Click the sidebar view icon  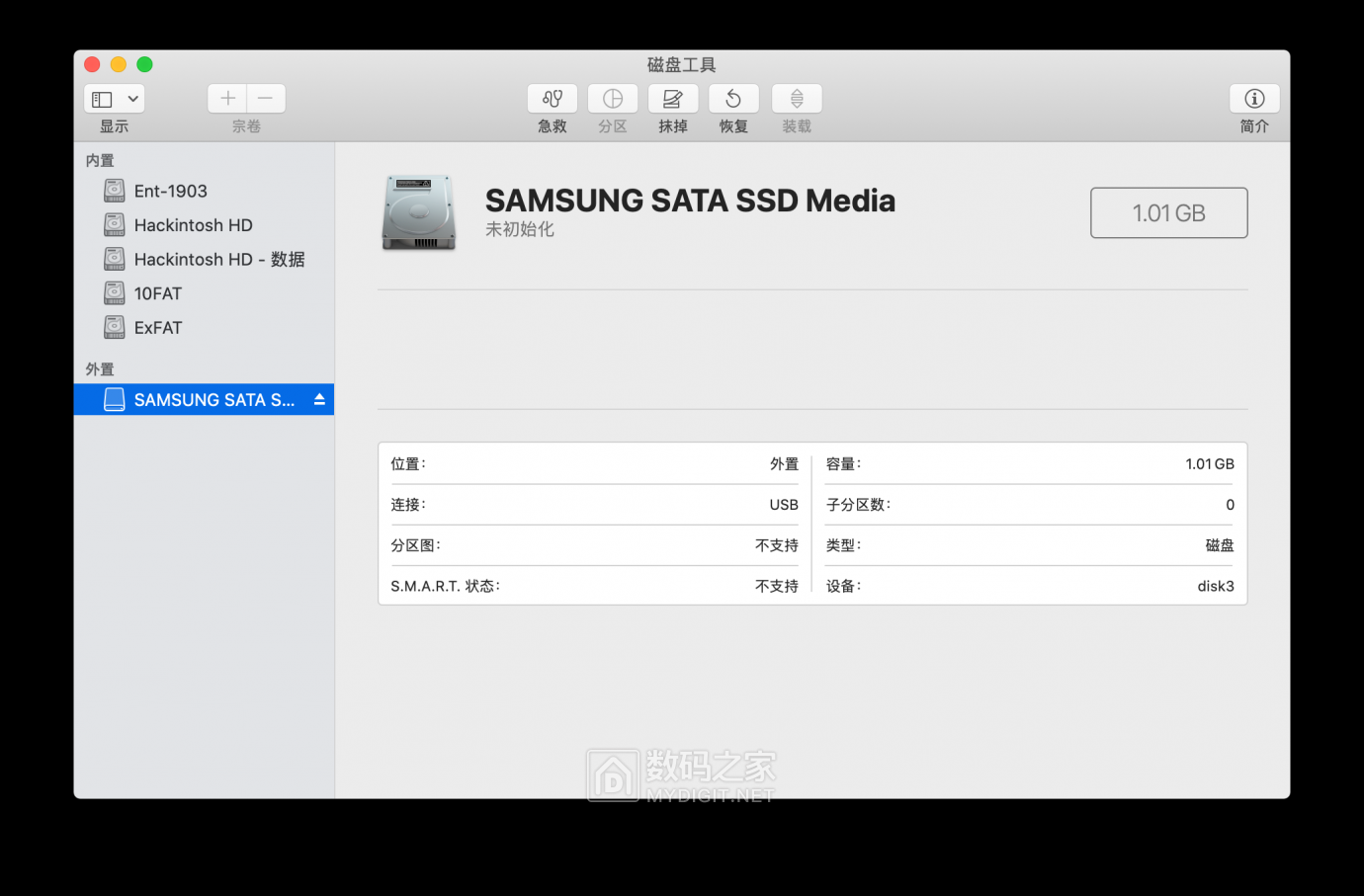(103, 99)
